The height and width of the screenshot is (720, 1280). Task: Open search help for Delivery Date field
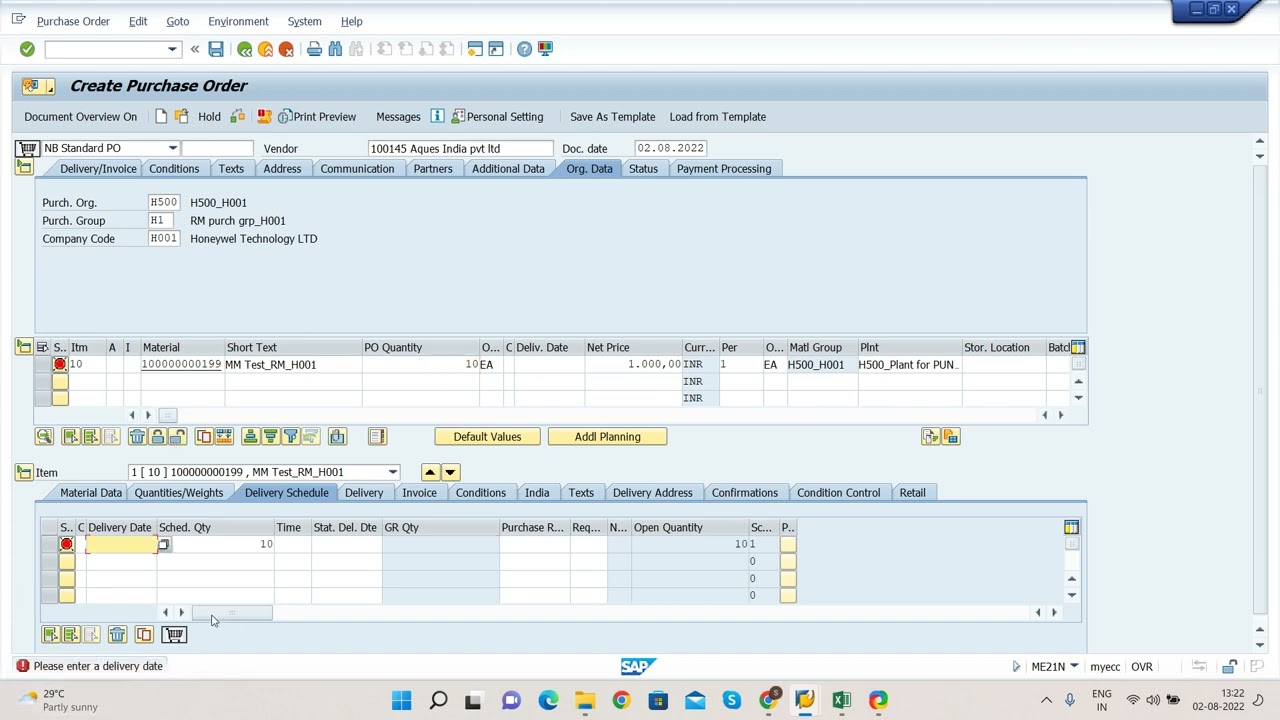pyautogui.click(x=164, y=544)
